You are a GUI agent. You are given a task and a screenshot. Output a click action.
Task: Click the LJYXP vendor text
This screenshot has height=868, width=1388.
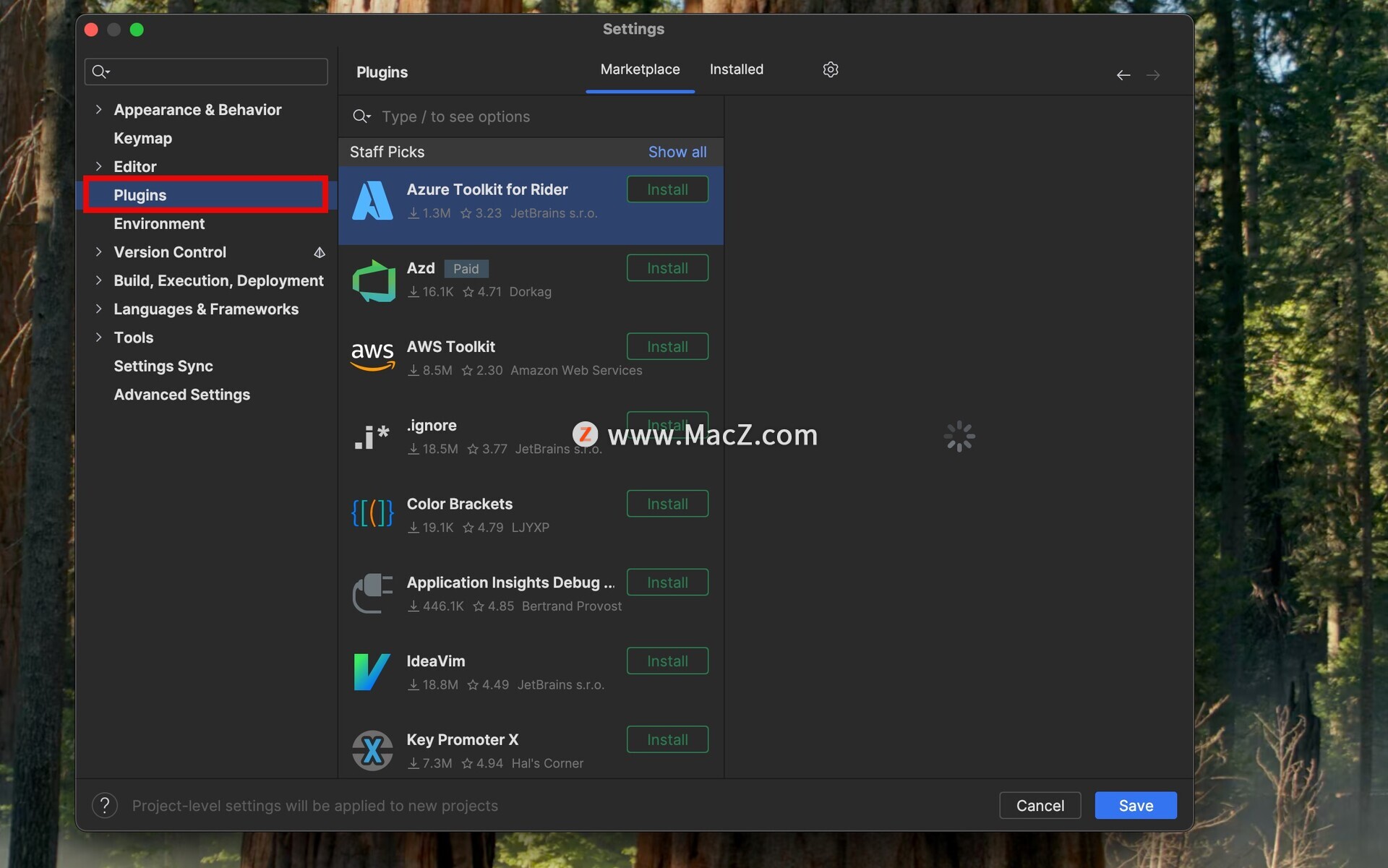[530, 528]
